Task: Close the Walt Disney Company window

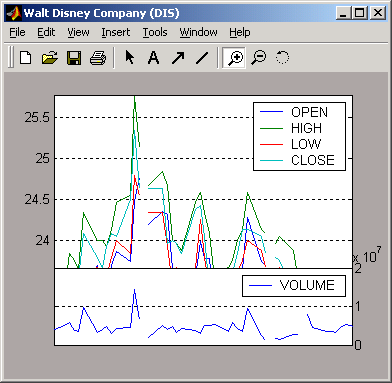Action: 378,13
